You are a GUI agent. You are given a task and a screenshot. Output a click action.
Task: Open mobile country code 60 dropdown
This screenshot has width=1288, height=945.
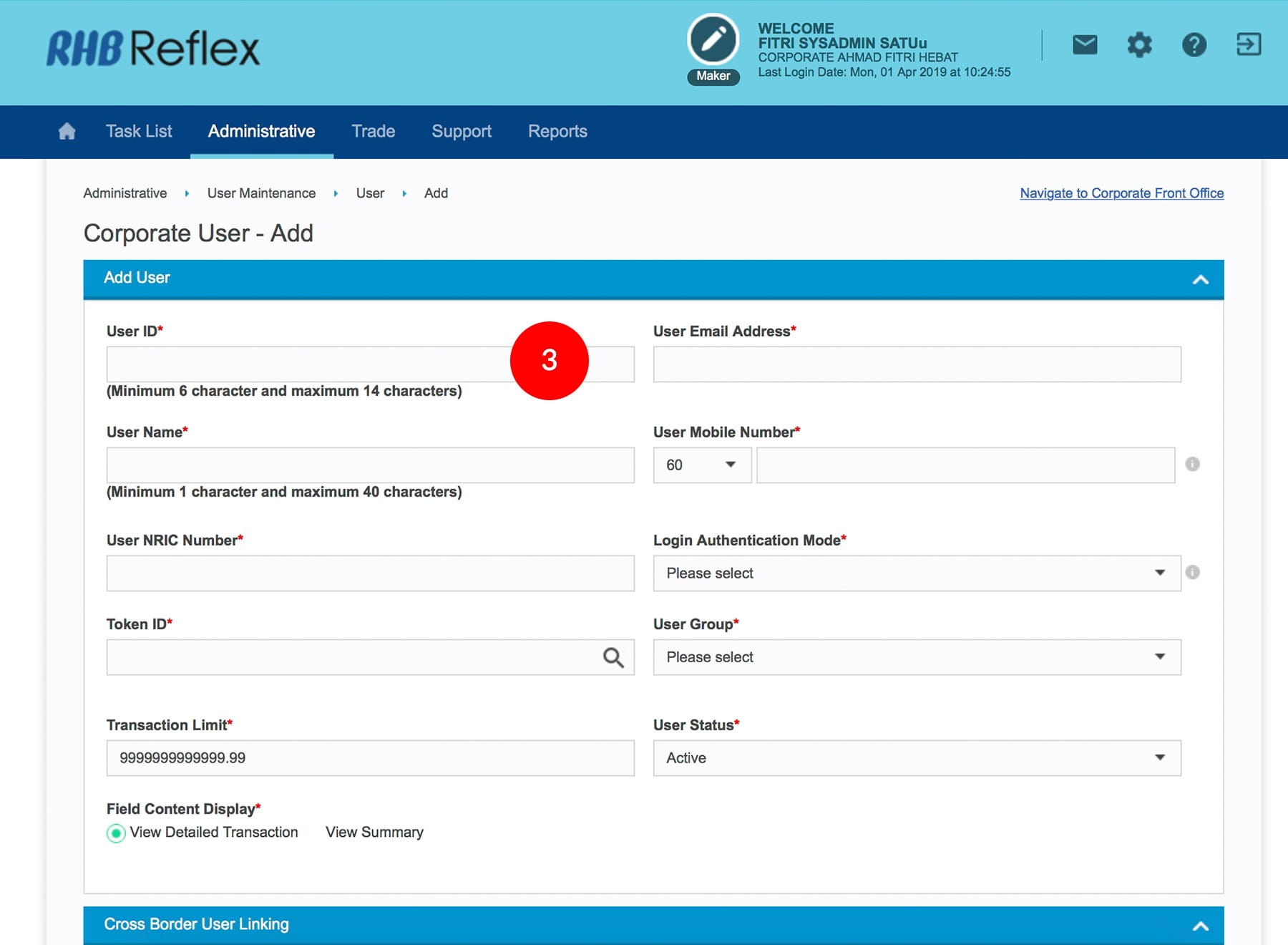click(701, 465)
